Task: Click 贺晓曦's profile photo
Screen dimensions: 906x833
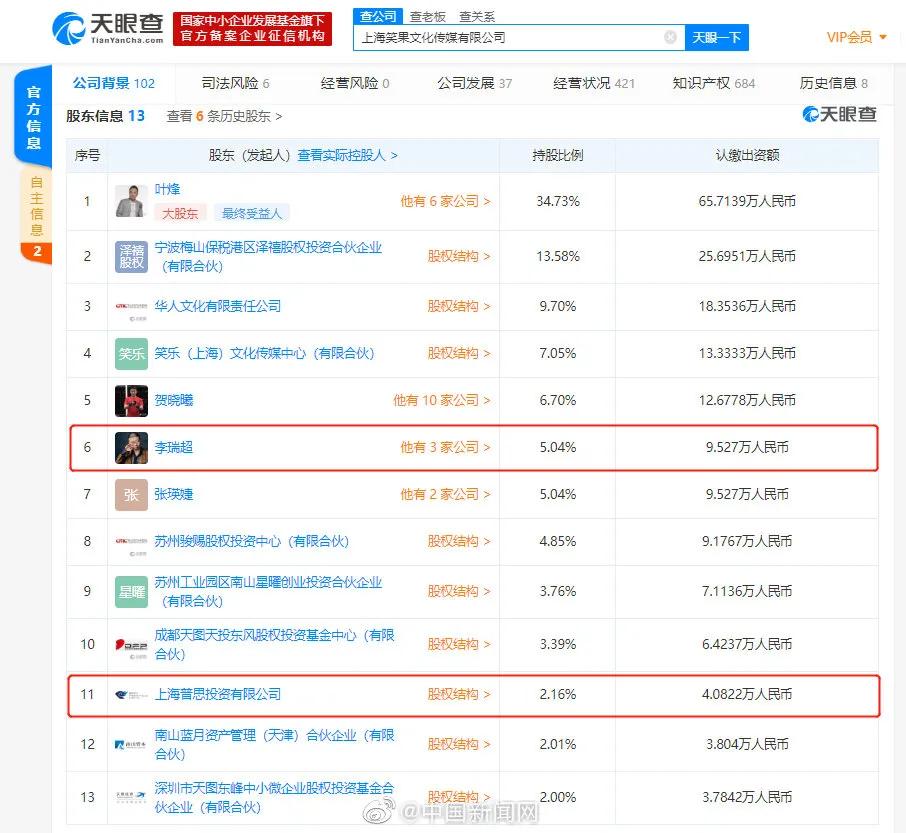Action: pos(131,400)
